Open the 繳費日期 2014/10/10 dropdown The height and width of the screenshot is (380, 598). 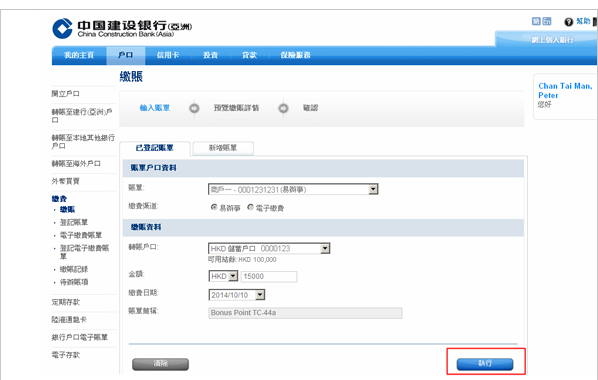[237, 295]
